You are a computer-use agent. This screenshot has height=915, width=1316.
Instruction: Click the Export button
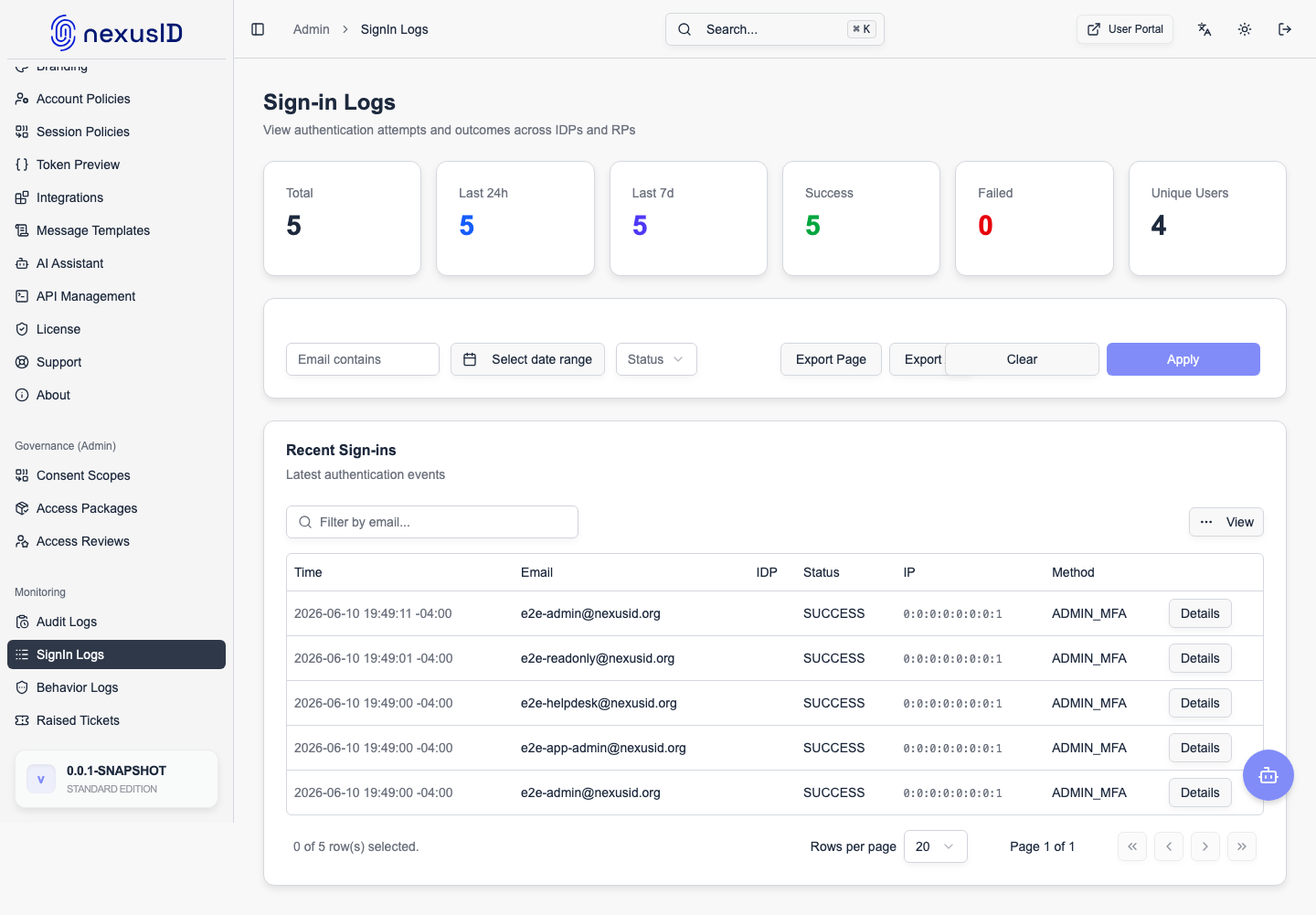click(918, 359)
